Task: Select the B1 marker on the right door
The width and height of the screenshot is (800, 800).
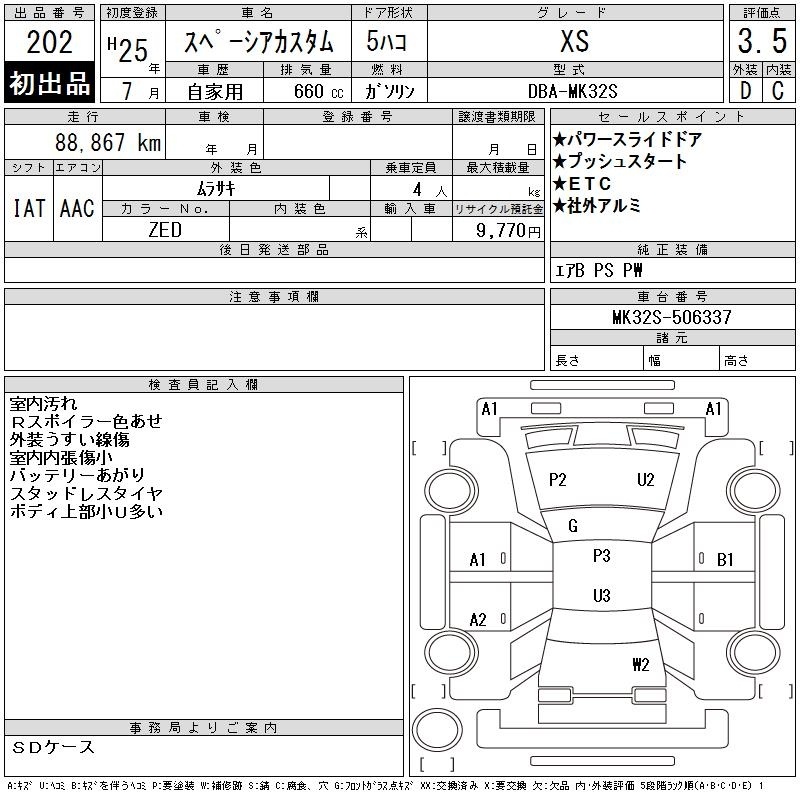Action: (x=726, y=560)
